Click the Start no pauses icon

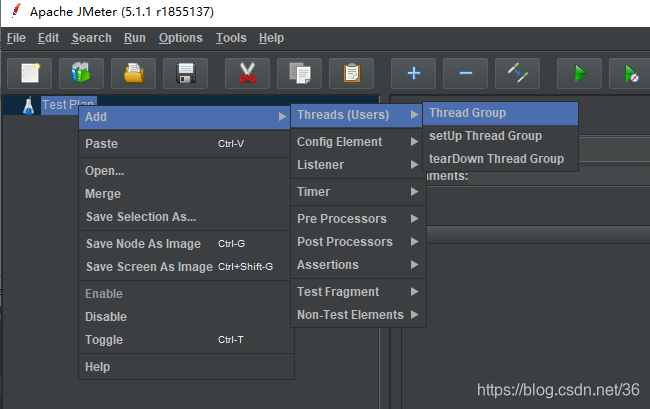click(631, 73)
